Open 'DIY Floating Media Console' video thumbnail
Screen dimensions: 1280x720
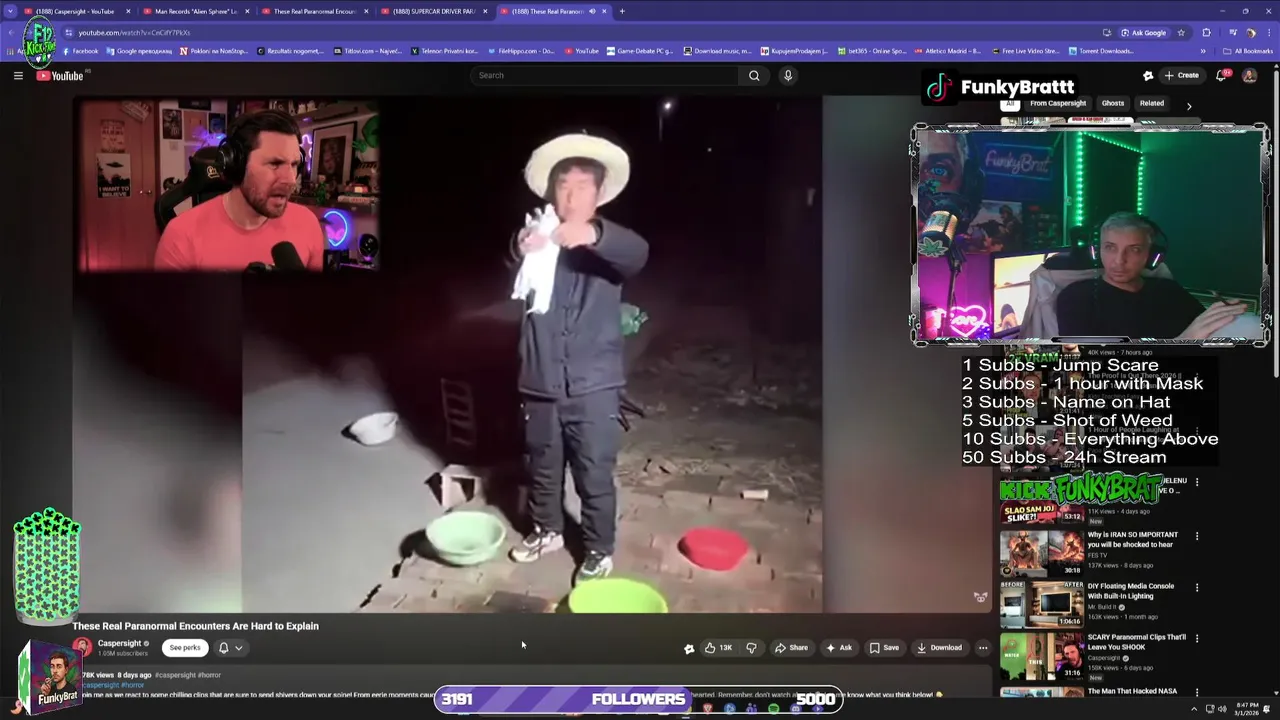tap(1041, 603)
